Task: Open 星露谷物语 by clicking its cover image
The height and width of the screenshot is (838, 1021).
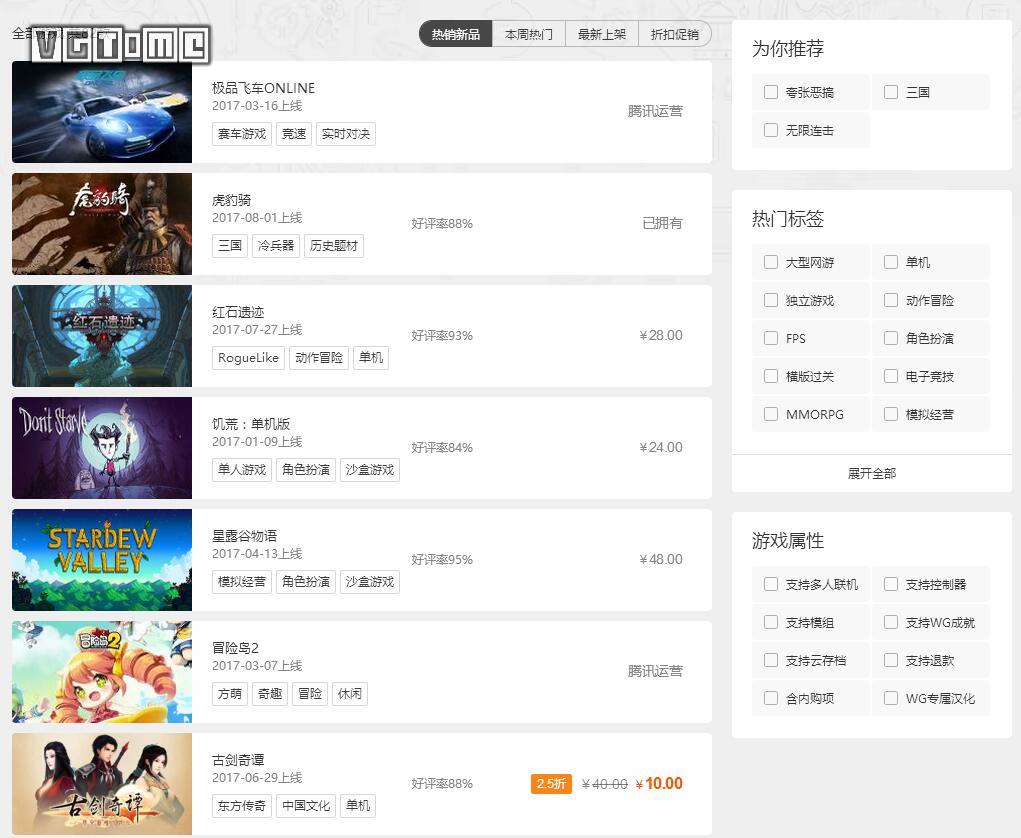Action: click(x=101, y=559)
